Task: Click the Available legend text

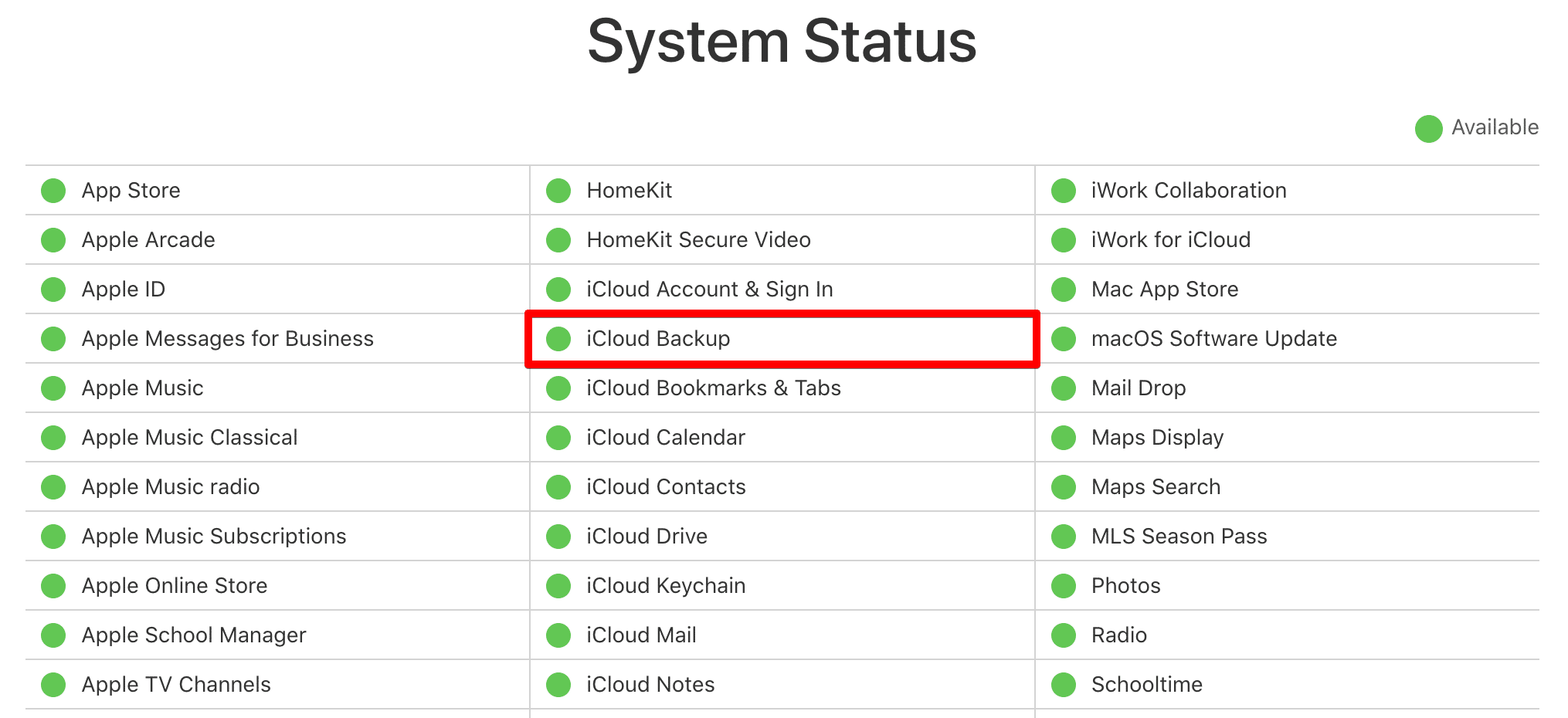Action: [x=1495, y=127]
